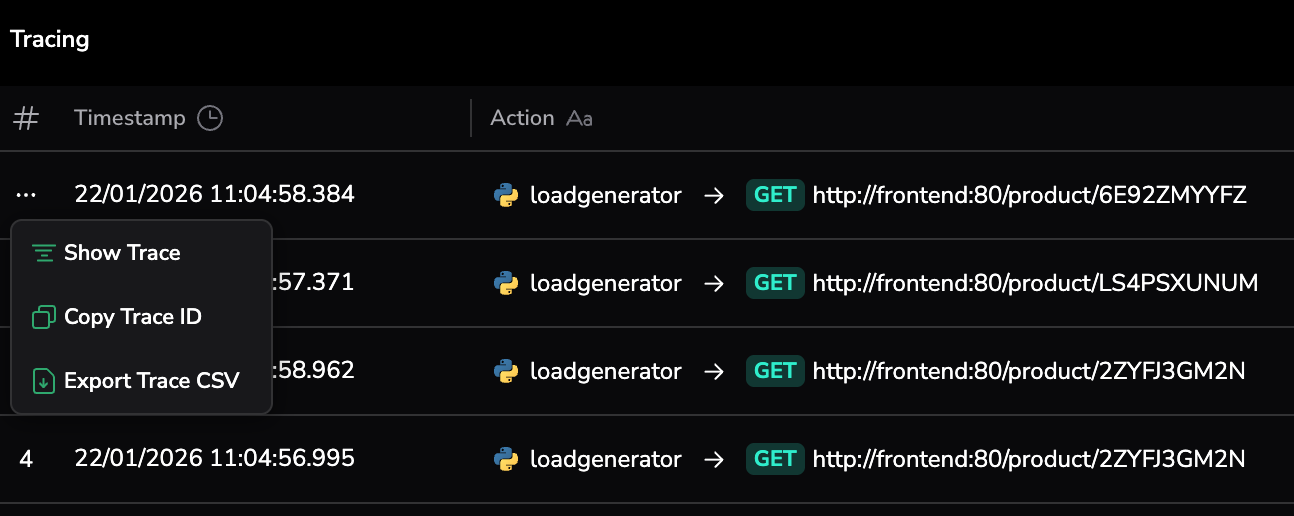Image resolution: width=1294 pixels, height=516 pixels.
Task: Select Show Trace from the context menu
Action: click(x=122, y=253)
